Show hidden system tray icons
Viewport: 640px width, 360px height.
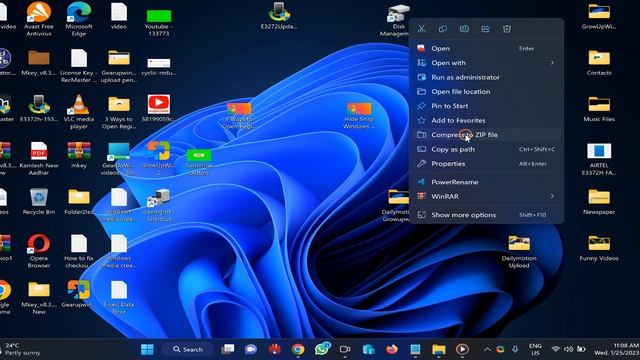(x=487, y=349)
